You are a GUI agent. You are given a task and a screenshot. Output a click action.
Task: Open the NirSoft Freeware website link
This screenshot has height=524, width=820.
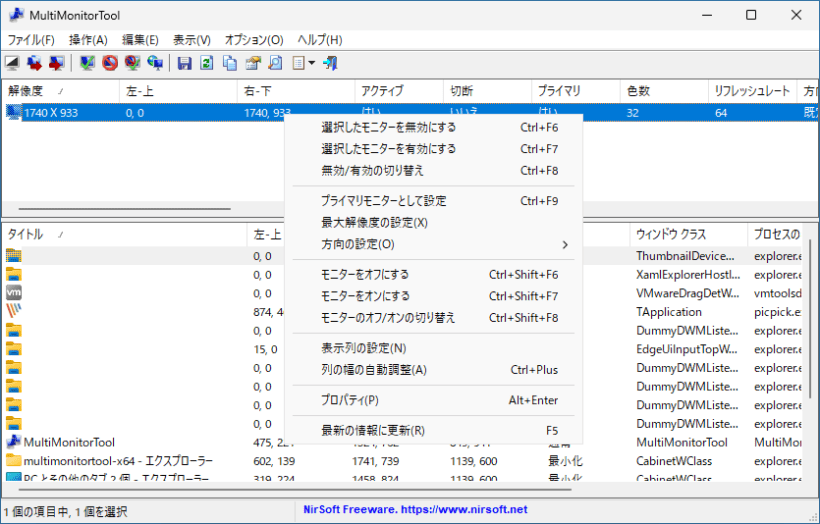[415, 509]
